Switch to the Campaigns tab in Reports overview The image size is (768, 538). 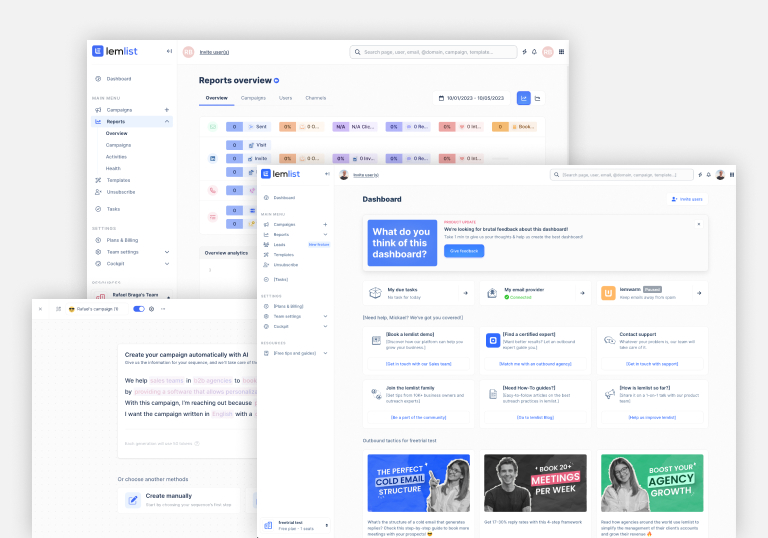pyautogui.click(x=253, y=98)
